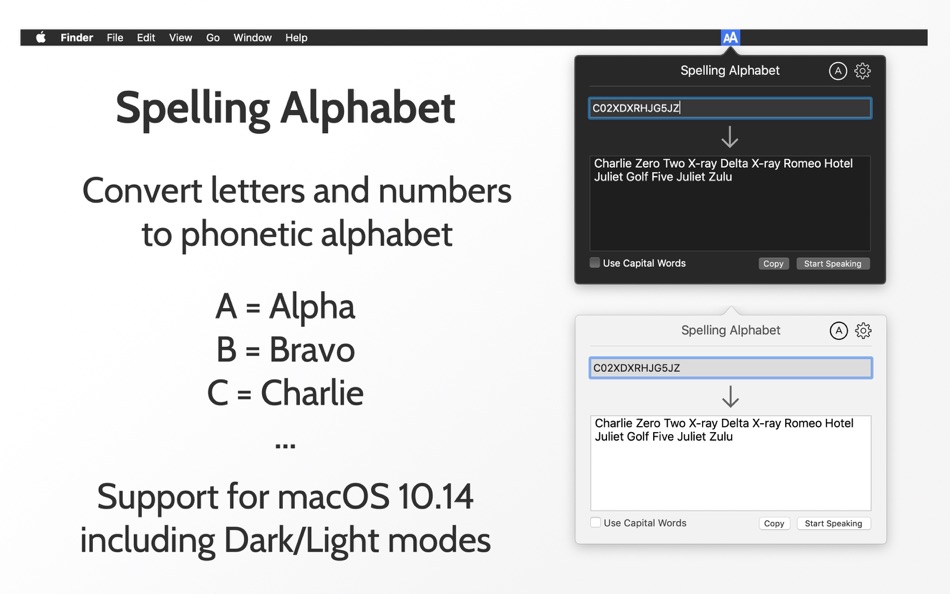950x594 pixels.
Task: Click Copy button in light popover
Action: [x=774, y=523]
